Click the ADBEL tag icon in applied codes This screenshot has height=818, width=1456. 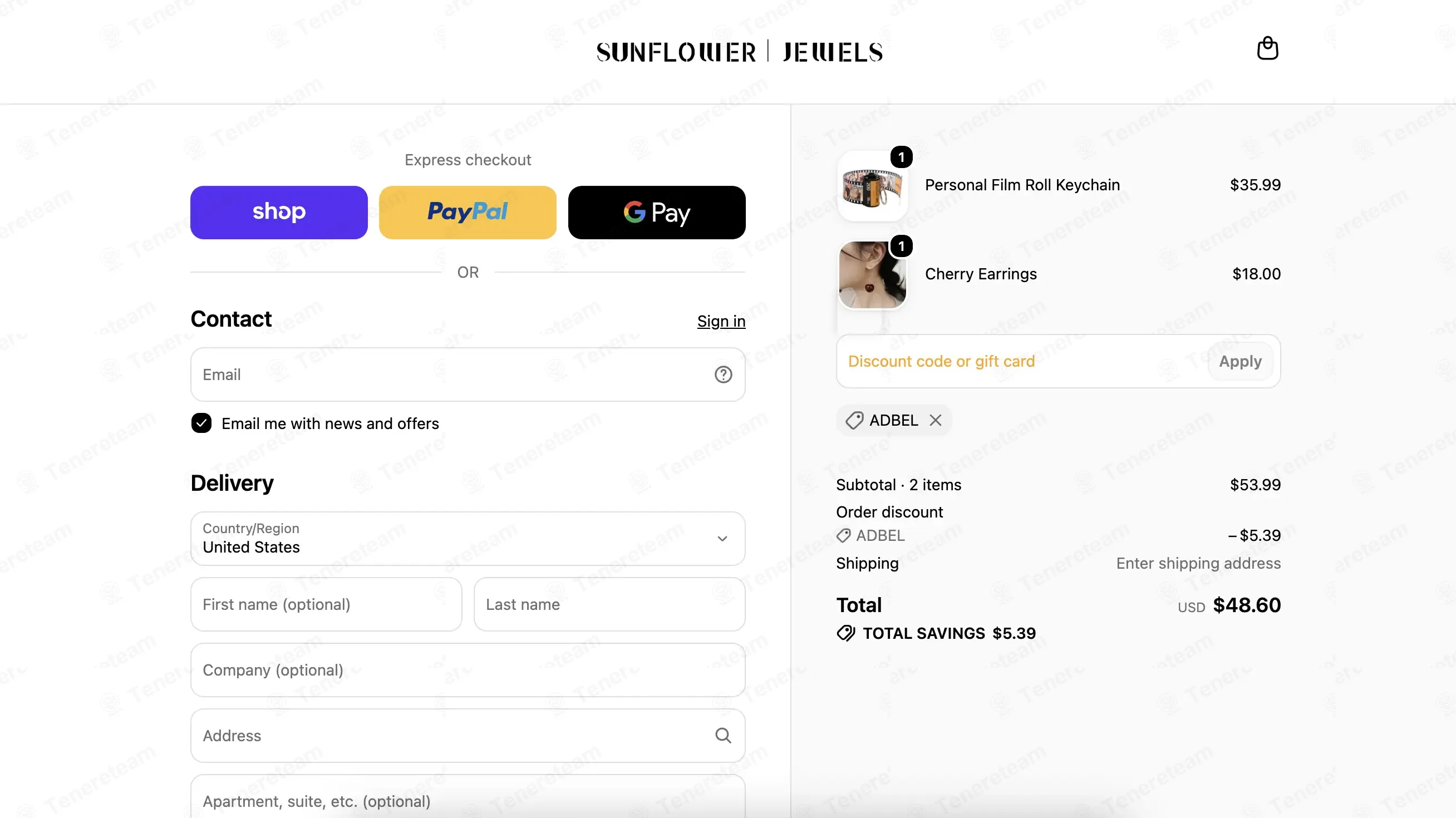click(x=854, y=420)
